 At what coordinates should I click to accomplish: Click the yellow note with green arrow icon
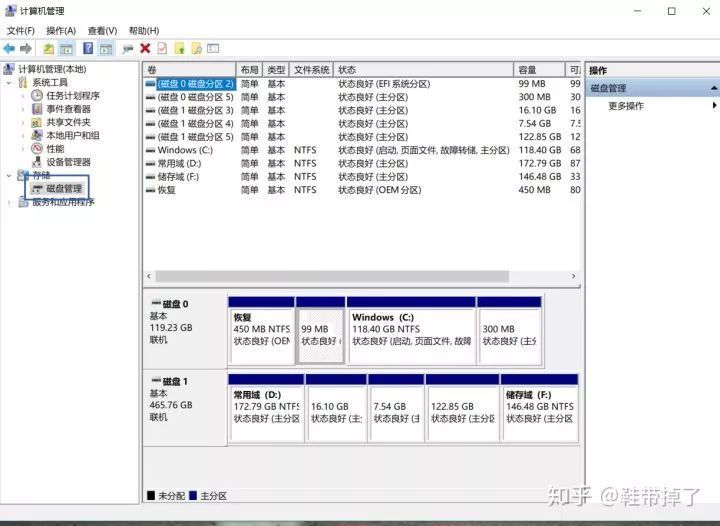tap(179, 48)
